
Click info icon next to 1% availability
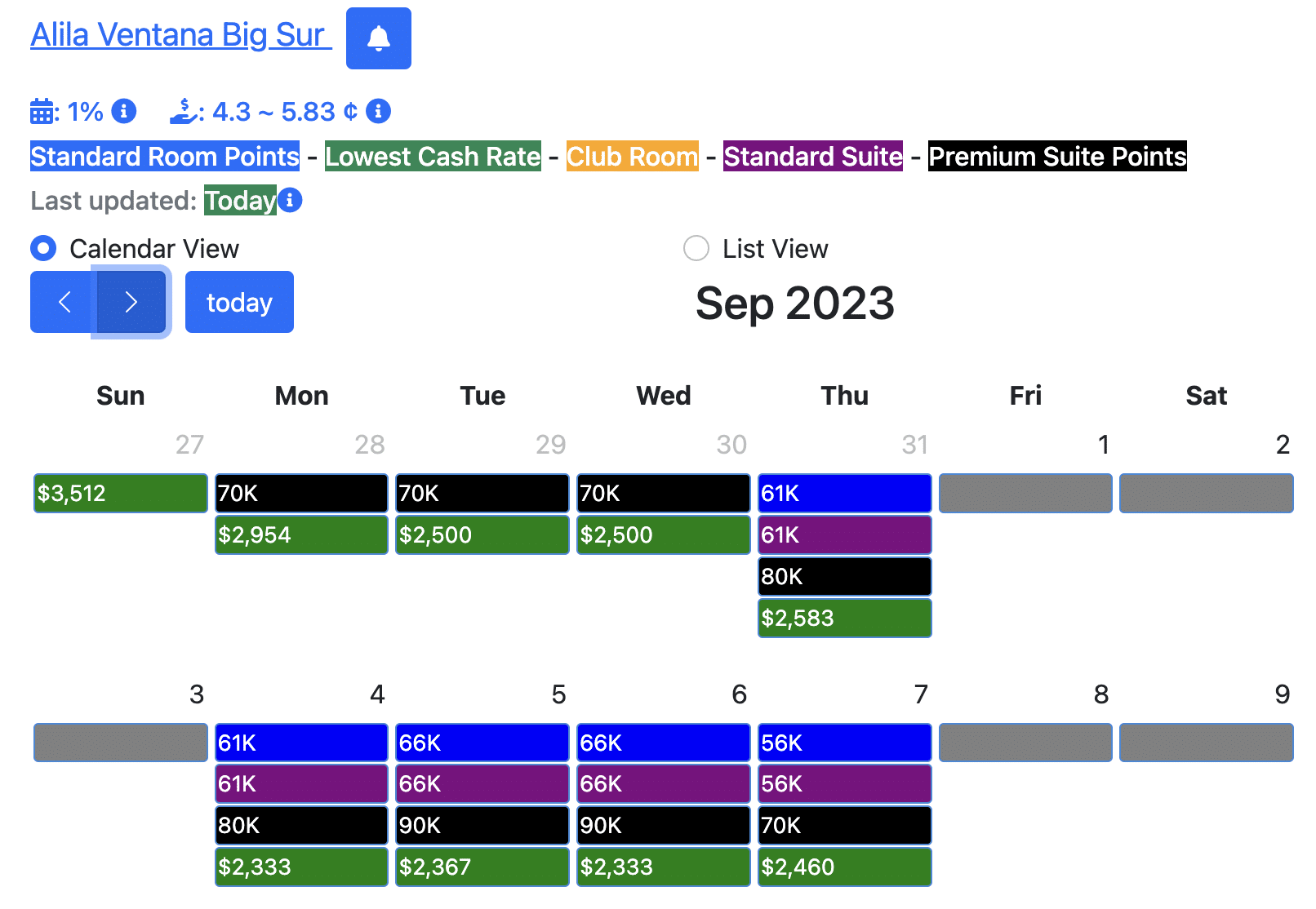[x=124, y=111]
